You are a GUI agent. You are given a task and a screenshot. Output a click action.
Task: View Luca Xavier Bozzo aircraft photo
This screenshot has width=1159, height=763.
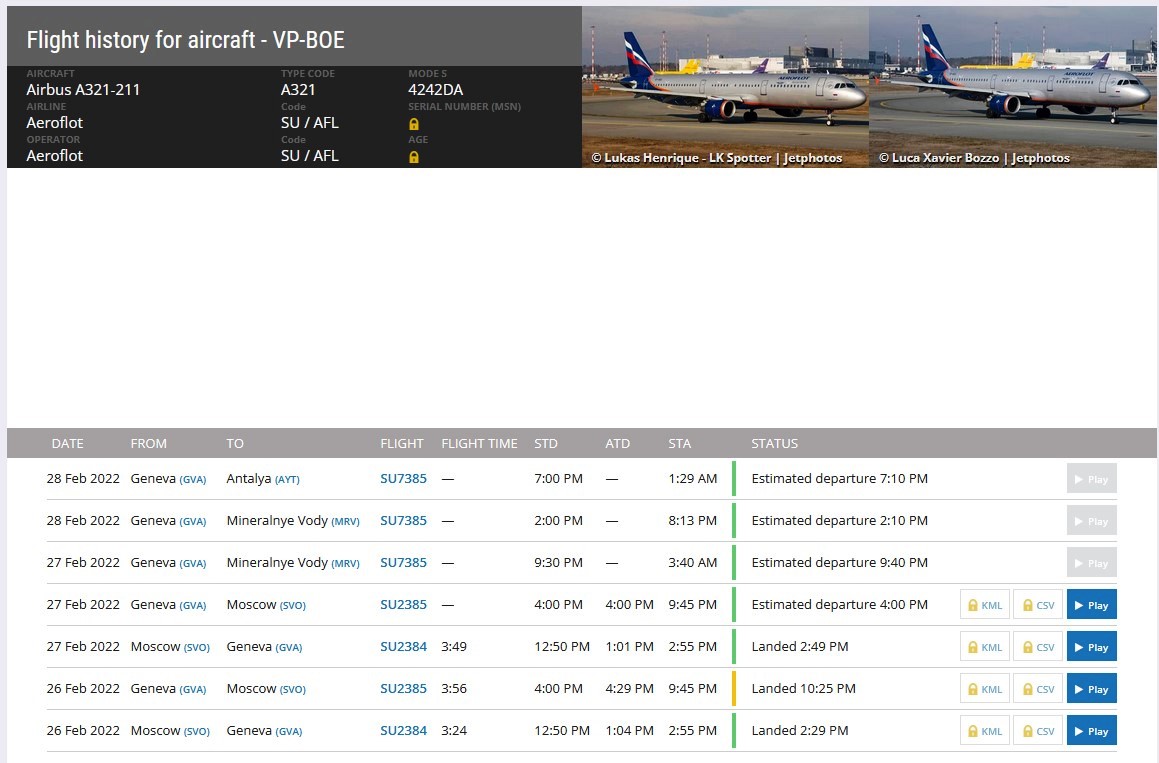[x=1013, y=87]
